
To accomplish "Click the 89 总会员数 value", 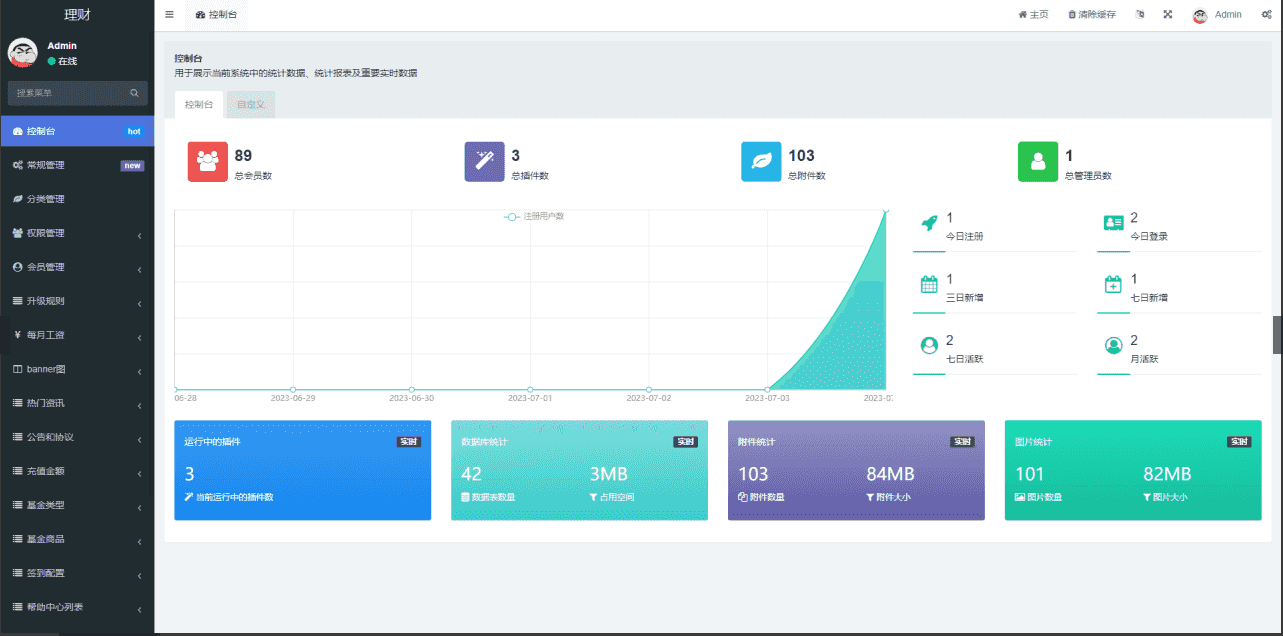I will [243, 155].
